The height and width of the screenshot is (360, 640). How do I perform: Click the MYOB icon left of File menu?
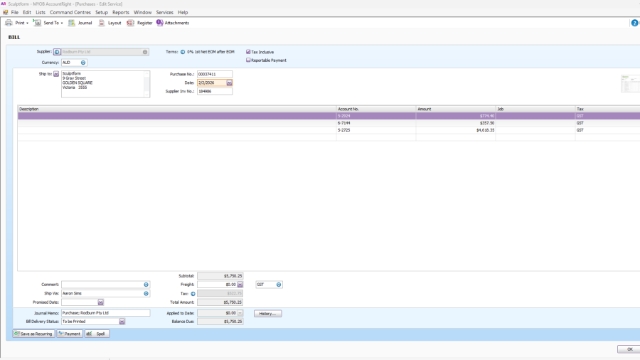point(5,12)
